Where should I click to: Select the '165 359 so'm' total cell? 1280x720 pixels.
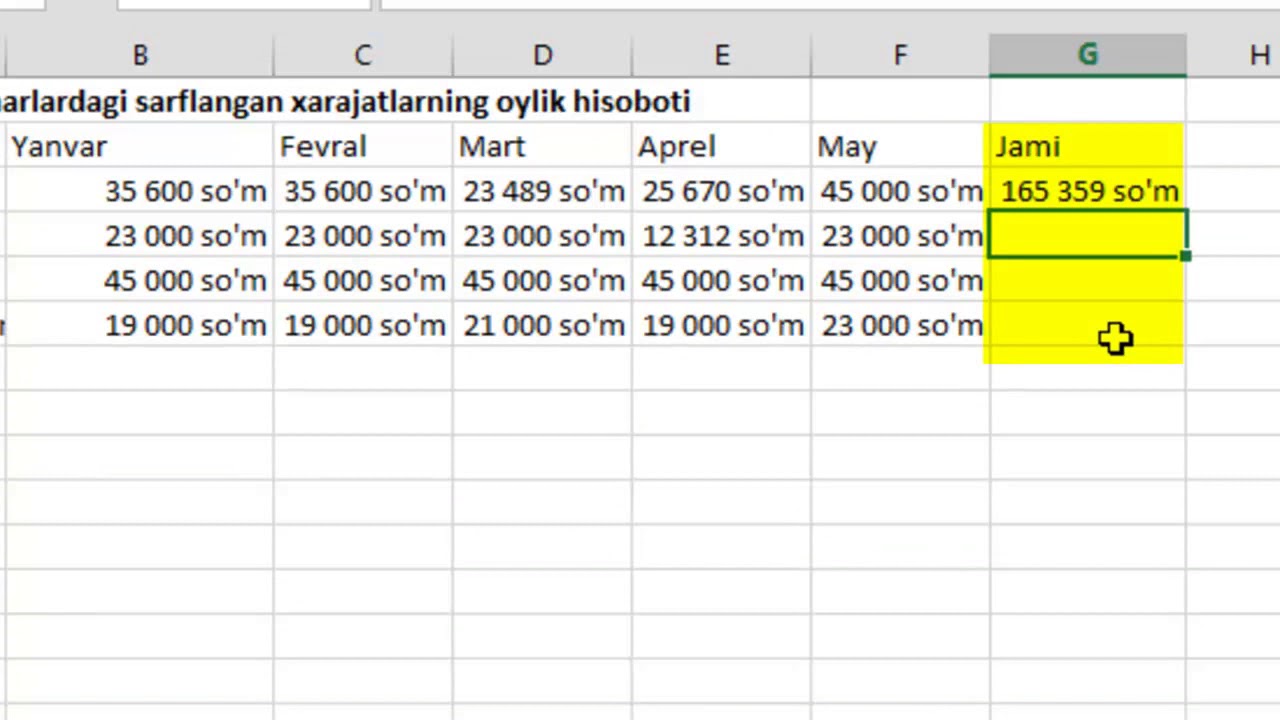1088,191
